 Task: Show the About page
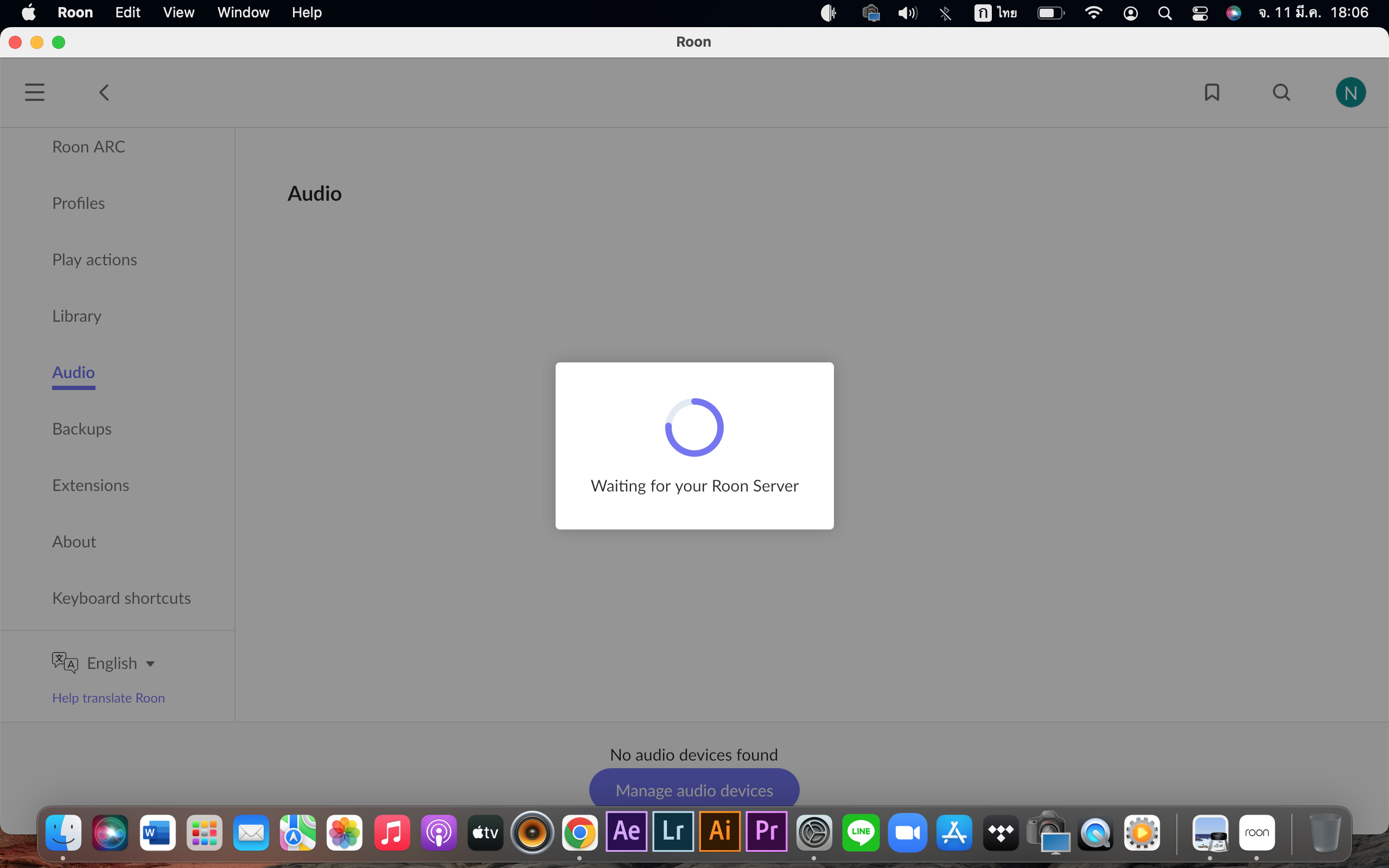[74, 541]
